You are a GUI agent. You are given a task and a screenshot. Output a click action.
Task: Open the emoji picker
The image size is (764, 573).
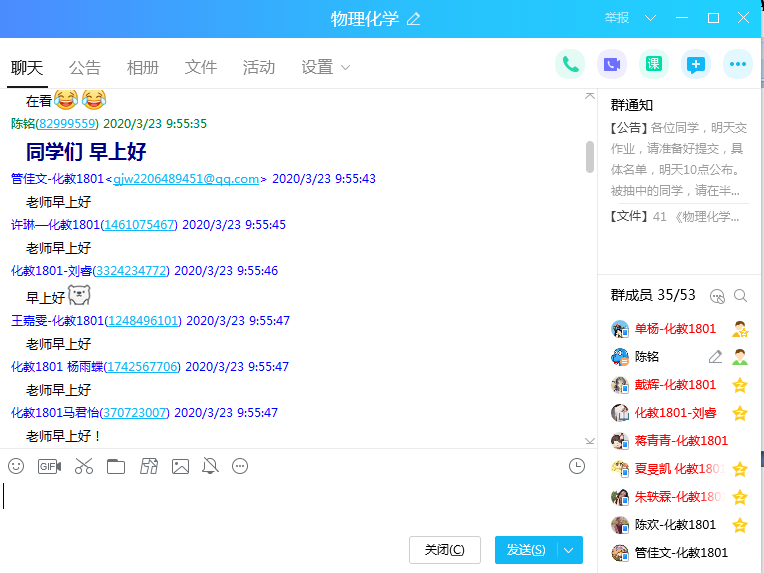[16, 466]
